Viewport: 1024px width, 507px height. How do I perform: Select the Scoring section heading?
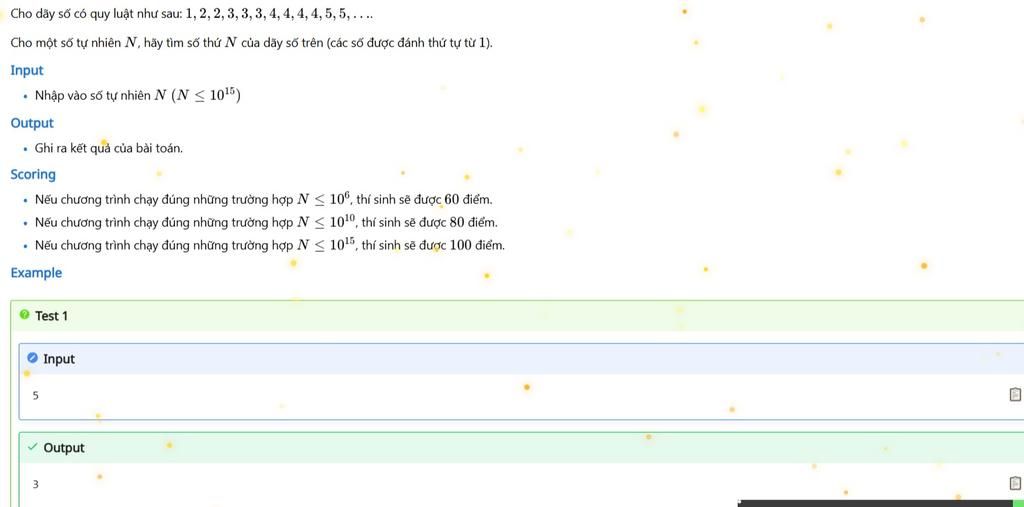[33, 174]
